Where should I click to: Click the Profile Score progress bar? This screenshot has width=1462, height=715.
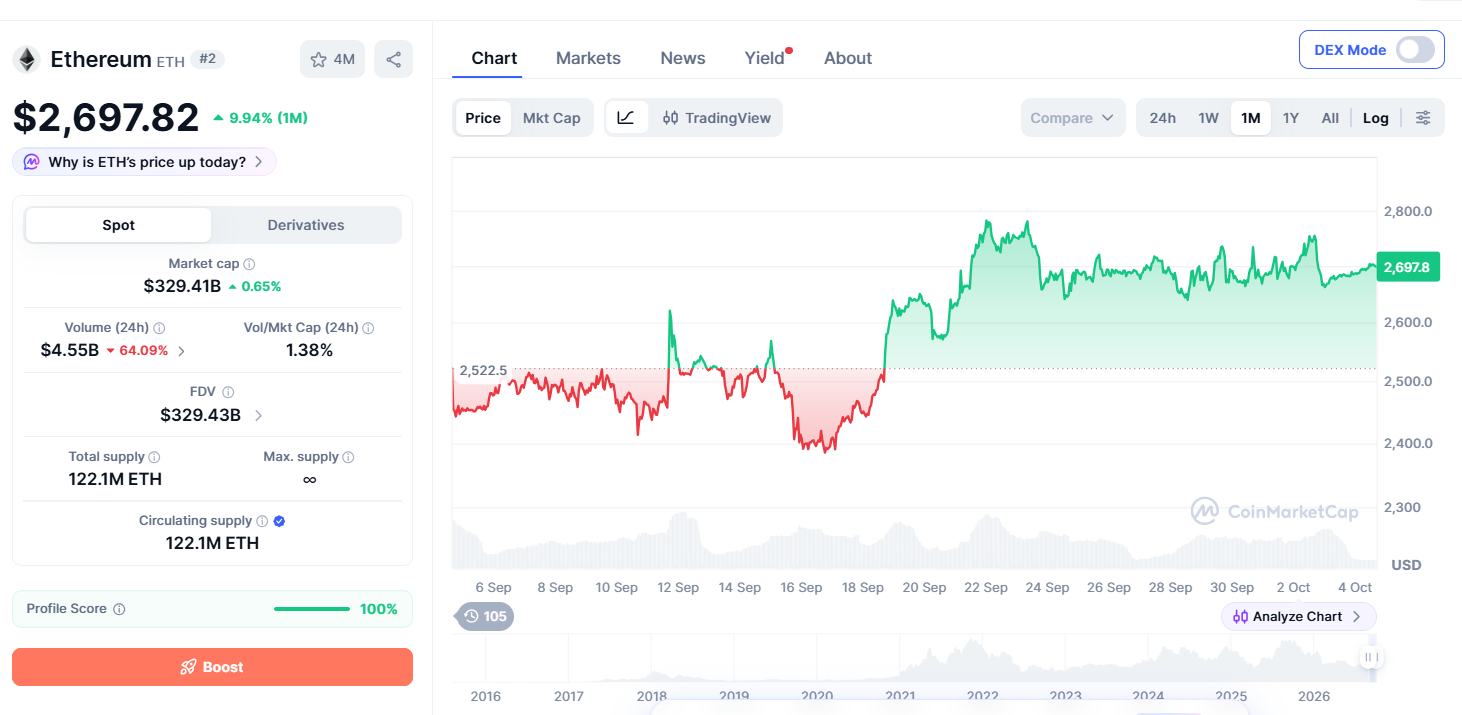coord(312,609)
